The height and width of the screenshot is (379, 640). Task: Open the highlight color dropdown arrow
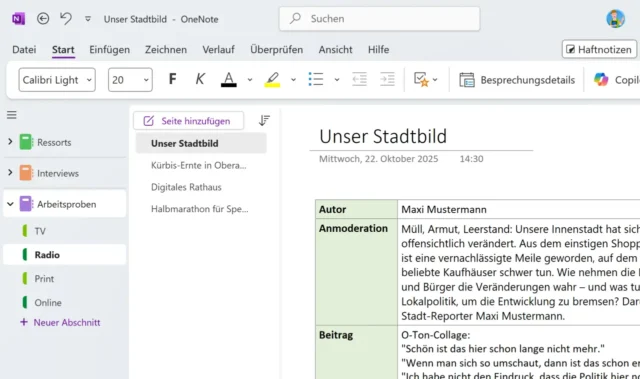click(x=293, y=80)
